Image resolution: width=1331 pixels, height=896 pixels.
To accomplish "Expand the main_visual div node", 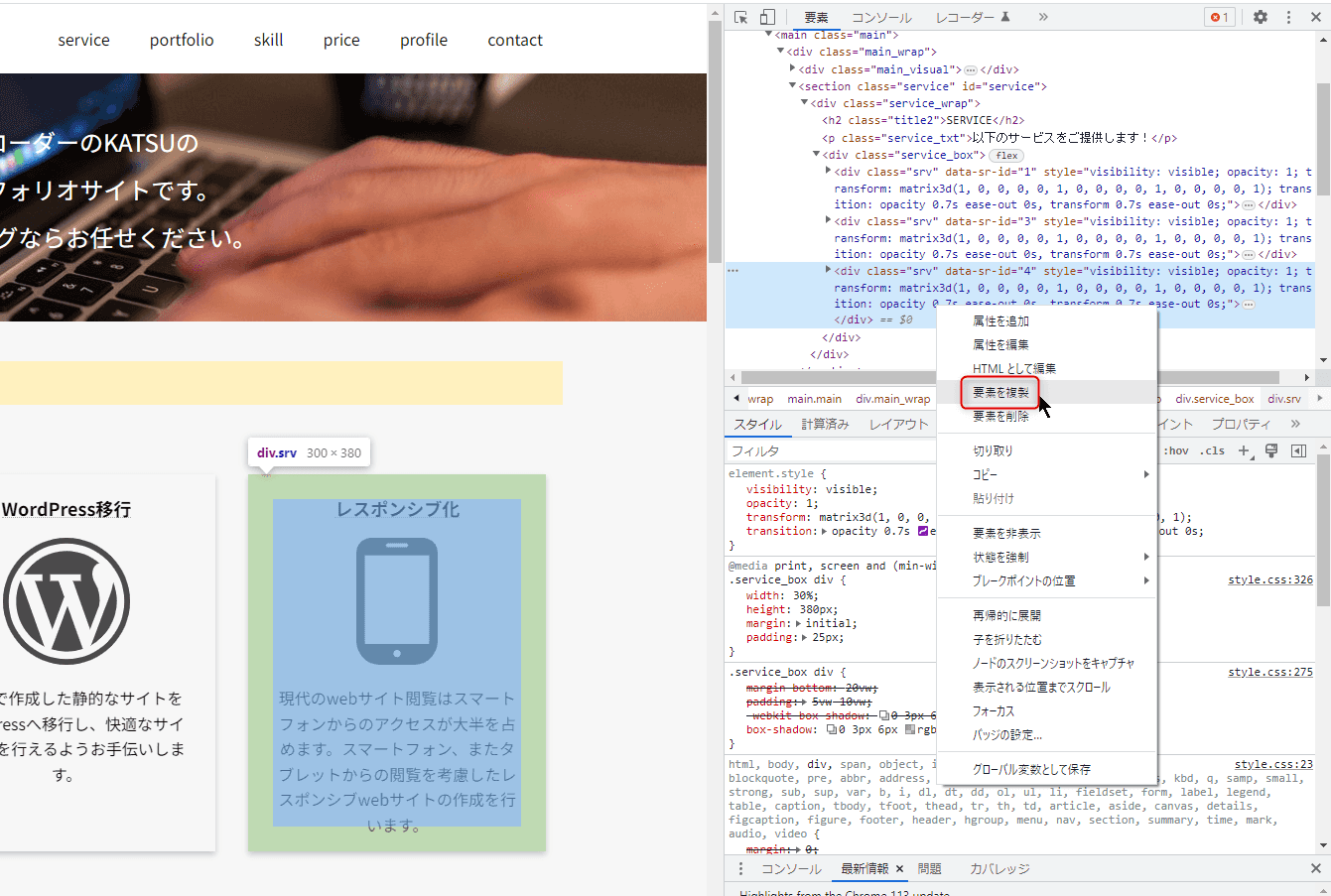I will [x=792, y=68].
